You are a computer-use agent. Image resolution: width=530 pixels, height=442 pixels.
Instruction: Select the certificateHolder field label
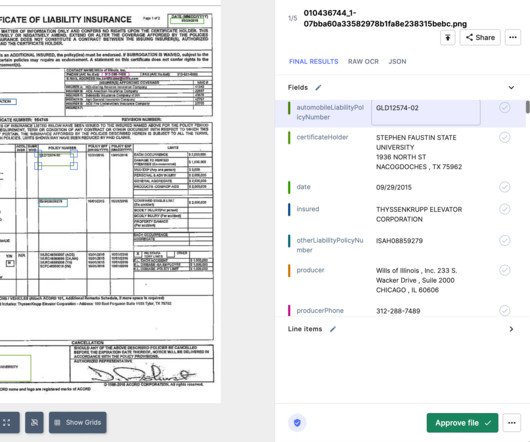[x=322, y=137]
